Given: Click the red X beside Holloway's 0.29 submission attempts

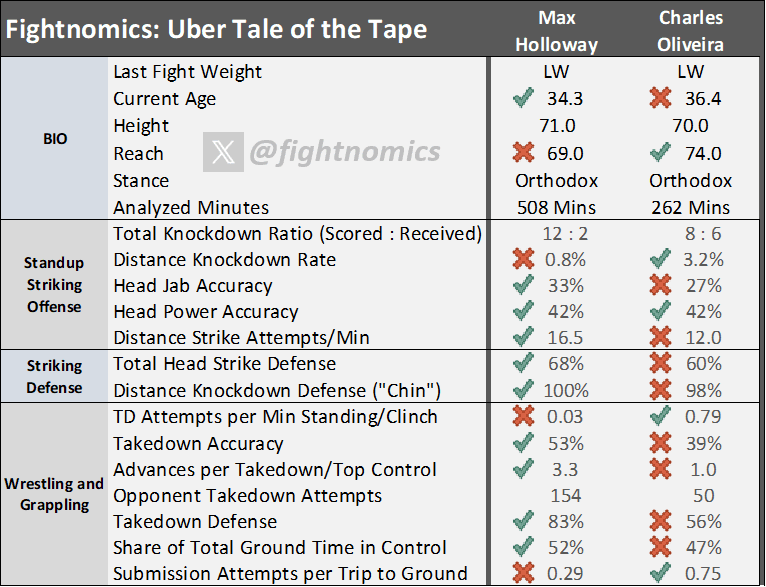Looking at the screenshot, I should [x=521, y=574].
